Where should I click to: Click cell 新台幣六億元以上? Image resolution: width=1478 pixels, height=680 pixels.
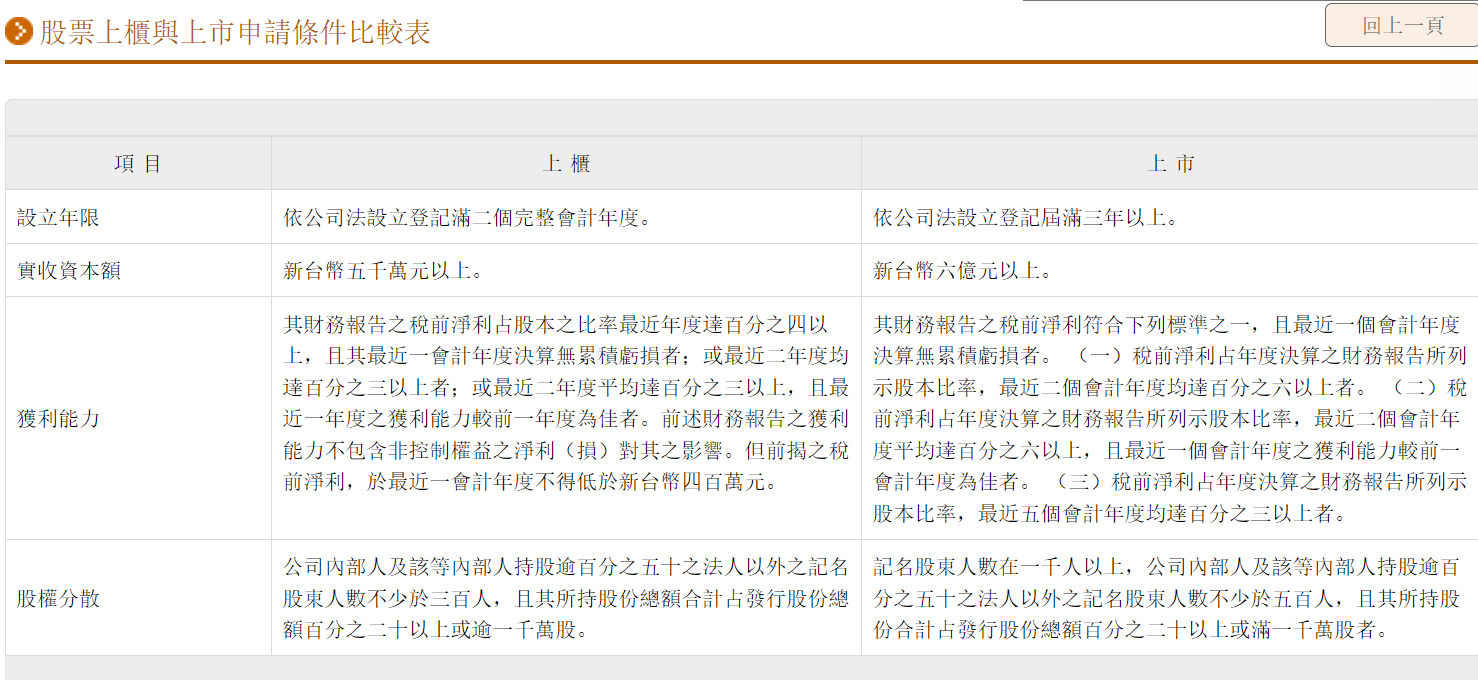click(1169, 271)
